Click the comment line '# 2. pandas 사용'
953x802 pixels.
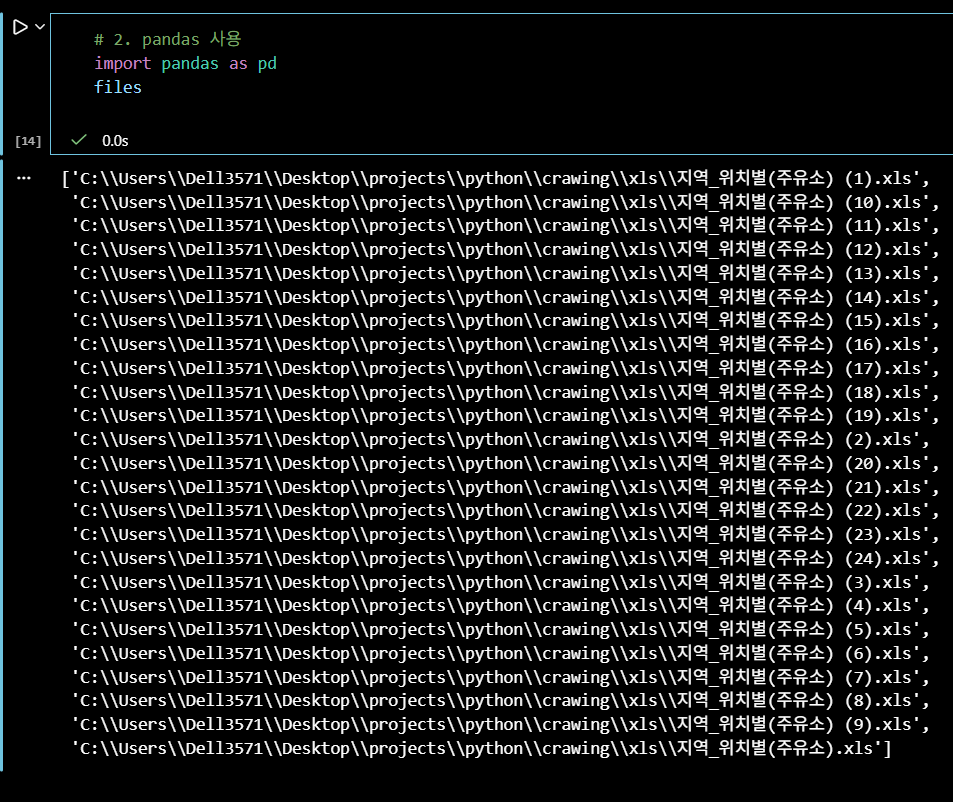[x=168, y=39]
